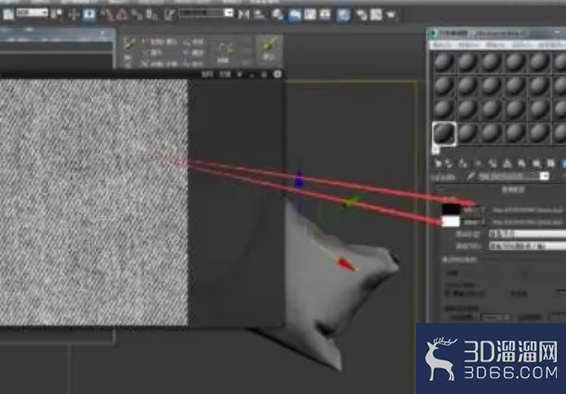Open the Schematic View icon
The image size is (566, 394).
tap(325, 14)
